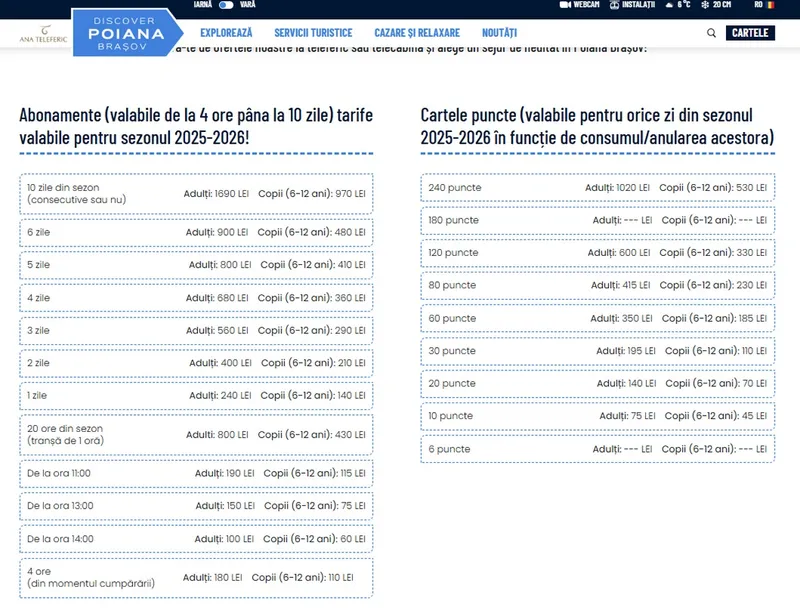Viewport: 800px width, 616px height.
Task: Toggle the Iarnă/Vară season switch
Action: 226,5
